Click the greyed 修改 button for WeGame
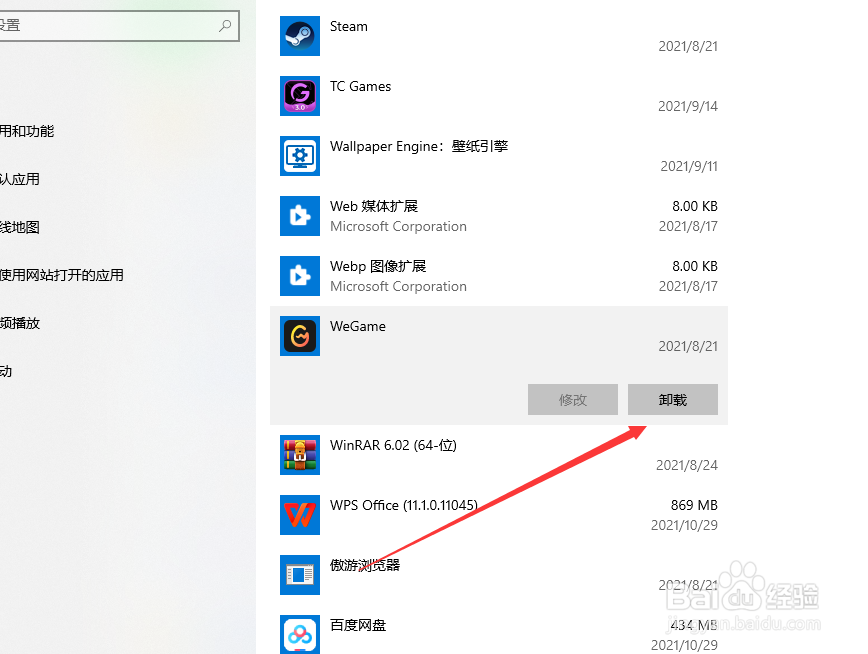The height and width of the screenshot is (654, 868). pos(572,399)
